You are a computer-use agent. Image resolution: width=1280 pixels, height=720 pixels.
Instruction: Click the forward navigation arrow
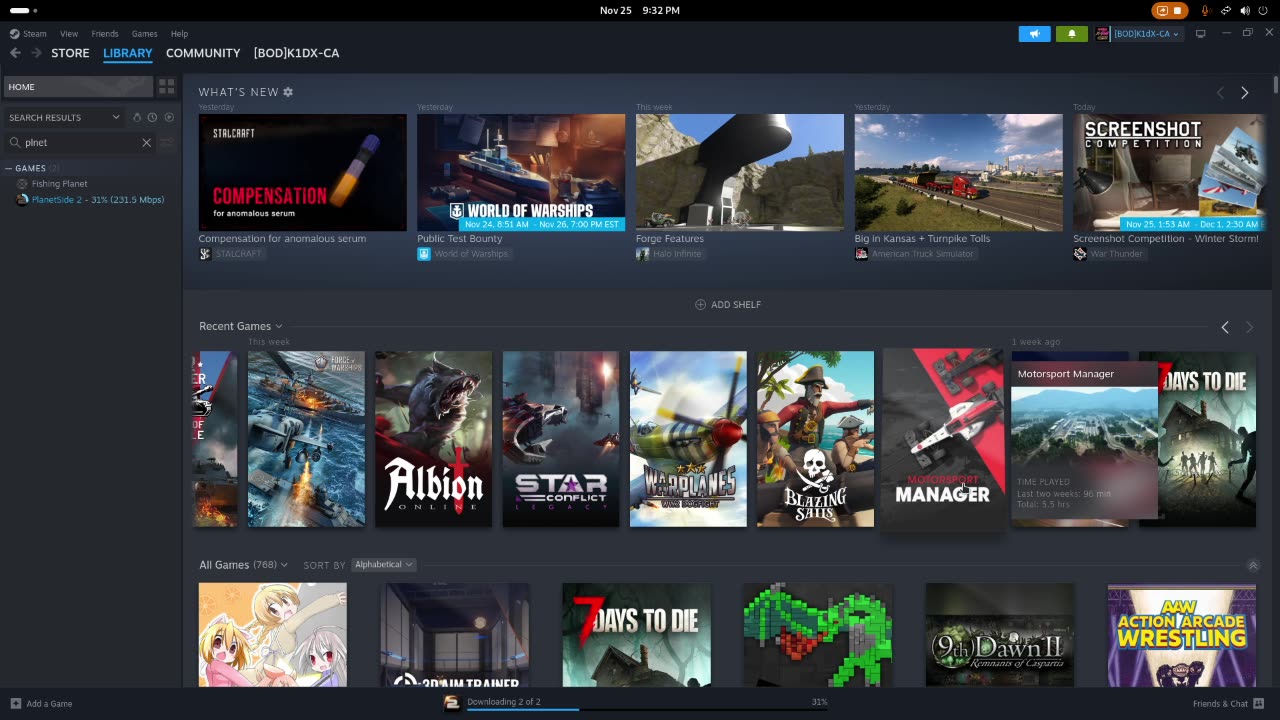pos(36,53)
